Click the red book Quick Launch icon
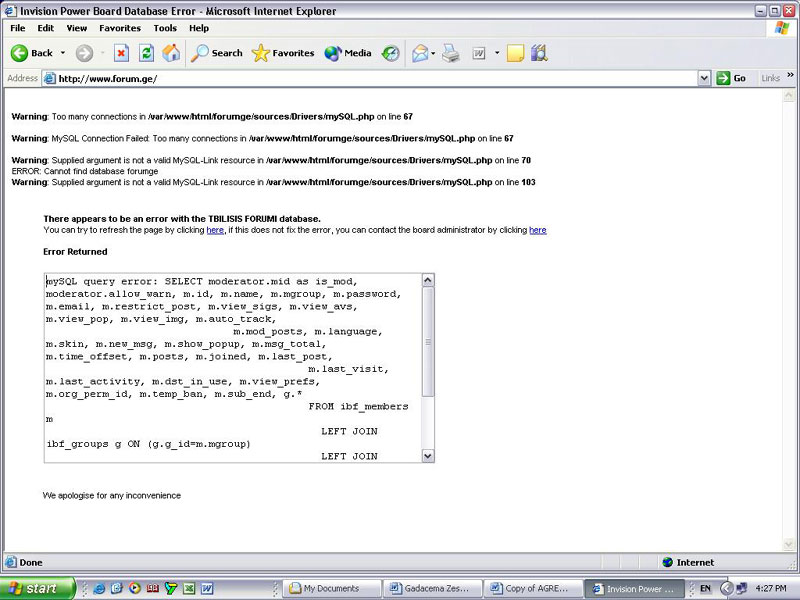The image size is (800, 600). (153, 588)
